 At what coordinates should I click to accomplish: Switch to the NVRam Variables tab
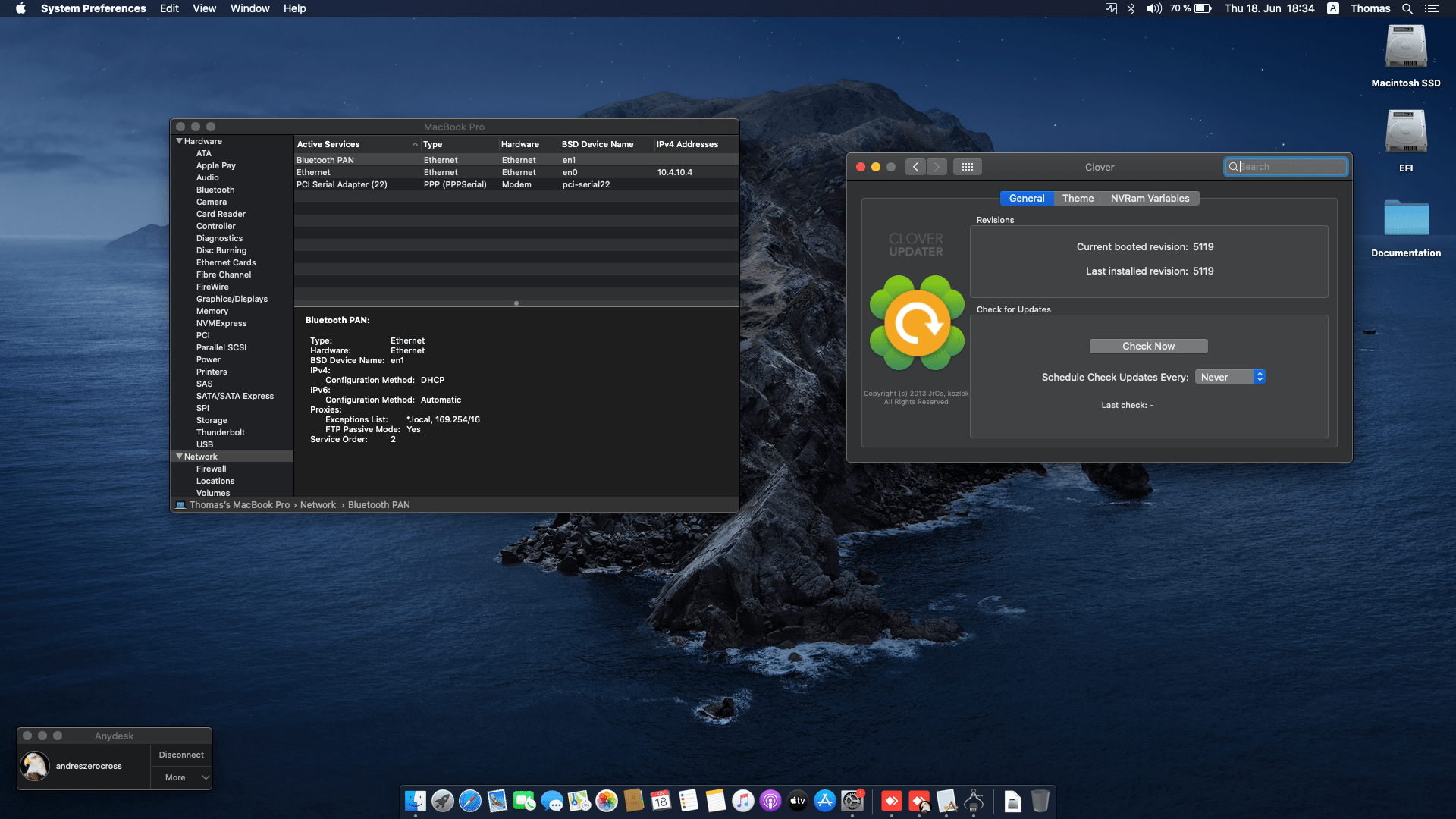(x=1150, y=198)
